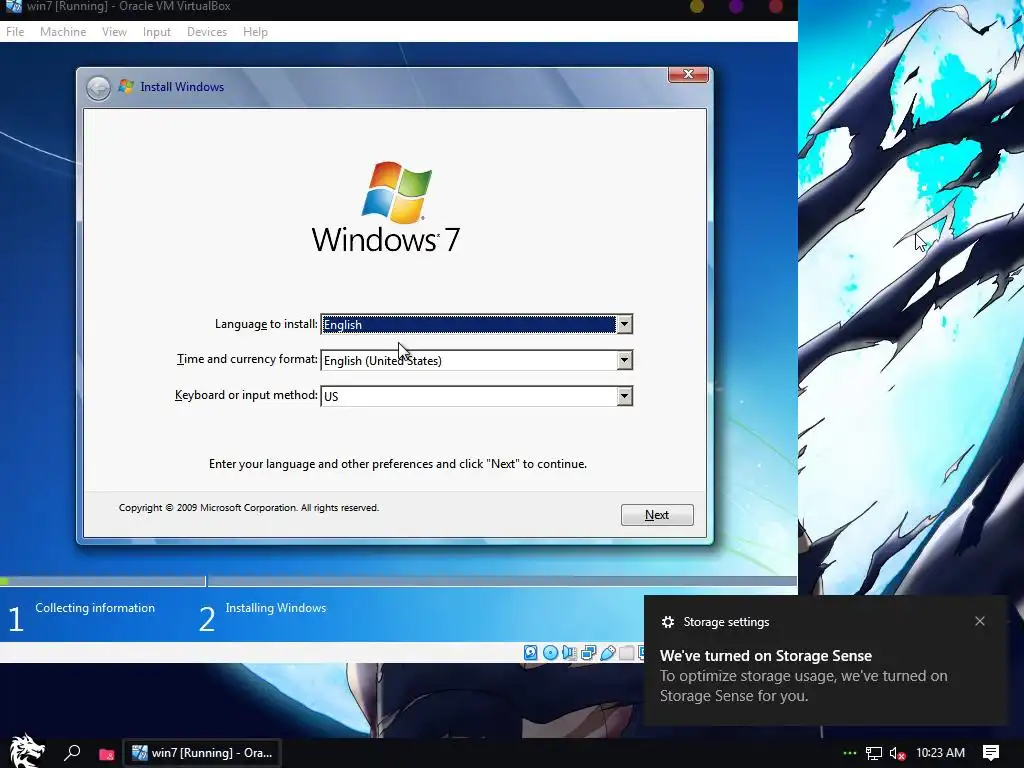
Task: Dismiss the Storage Sense notification
Action: 980,621
